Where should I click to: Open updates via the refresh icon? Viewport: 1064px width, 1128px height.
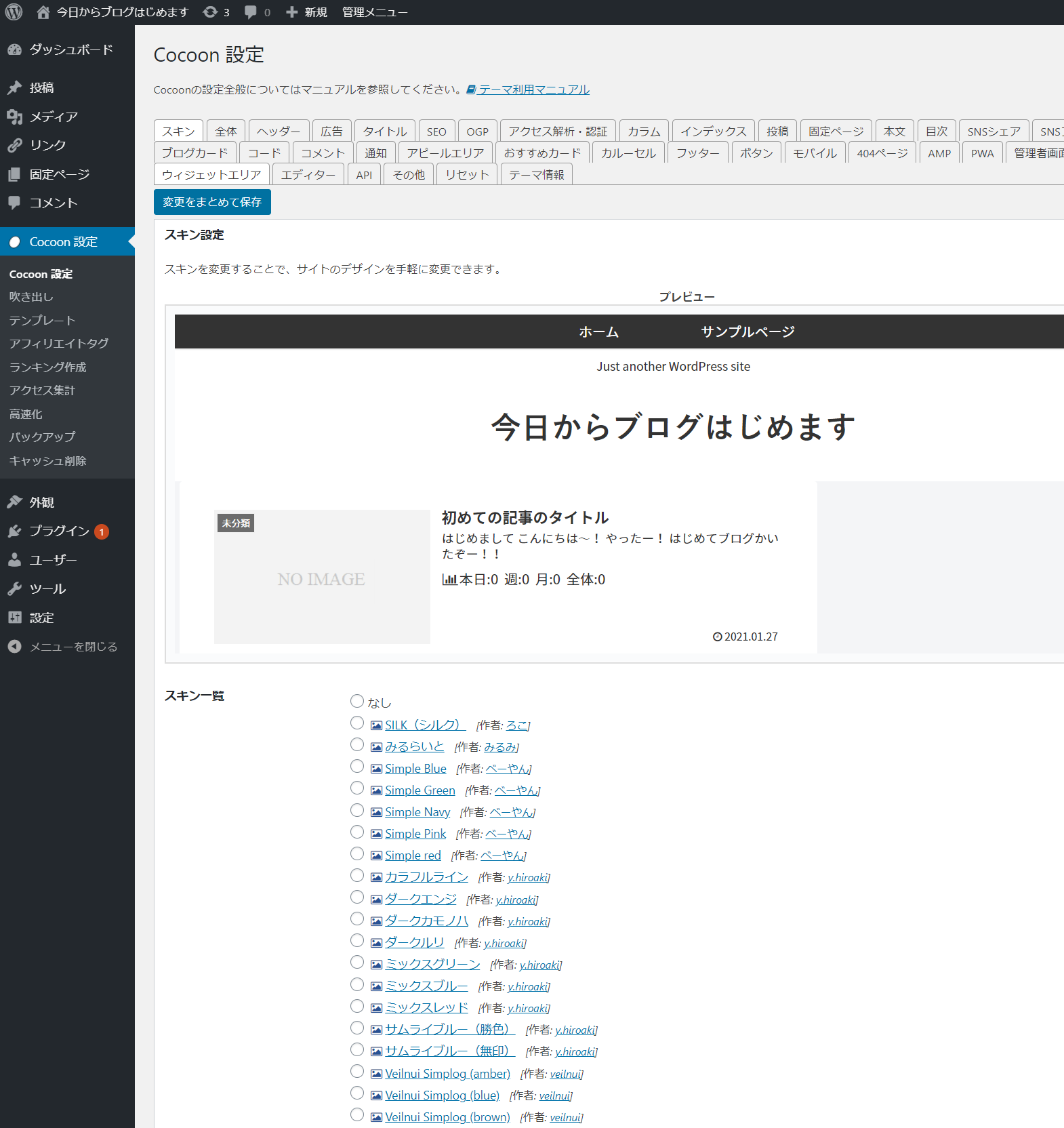pyautogui.click(x=211, y=12)
